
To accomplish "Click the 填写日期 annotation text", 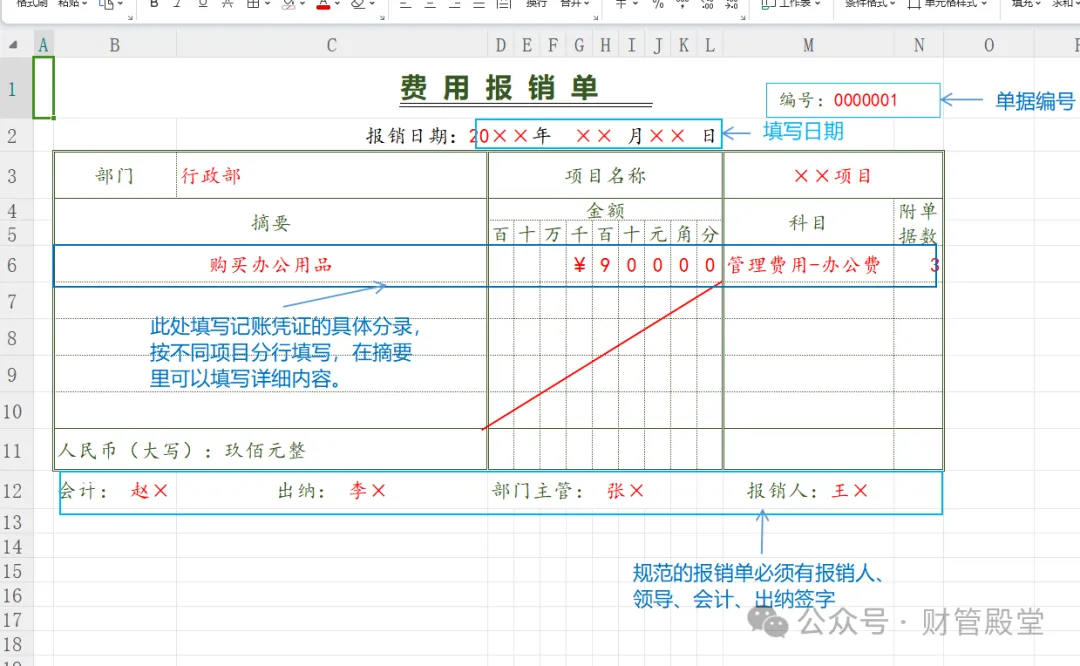I will coord(803,131).
